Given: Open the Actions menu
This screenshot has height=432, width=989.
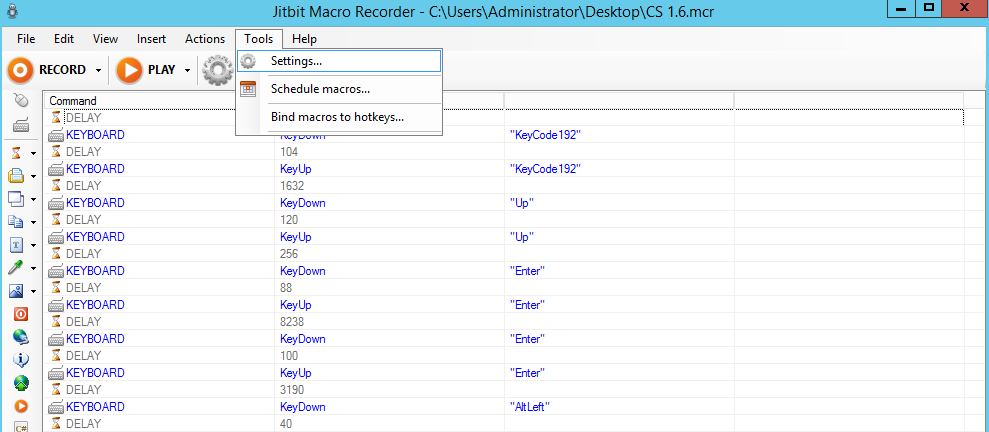Looking at the screenshot, I should coord(205,39).
